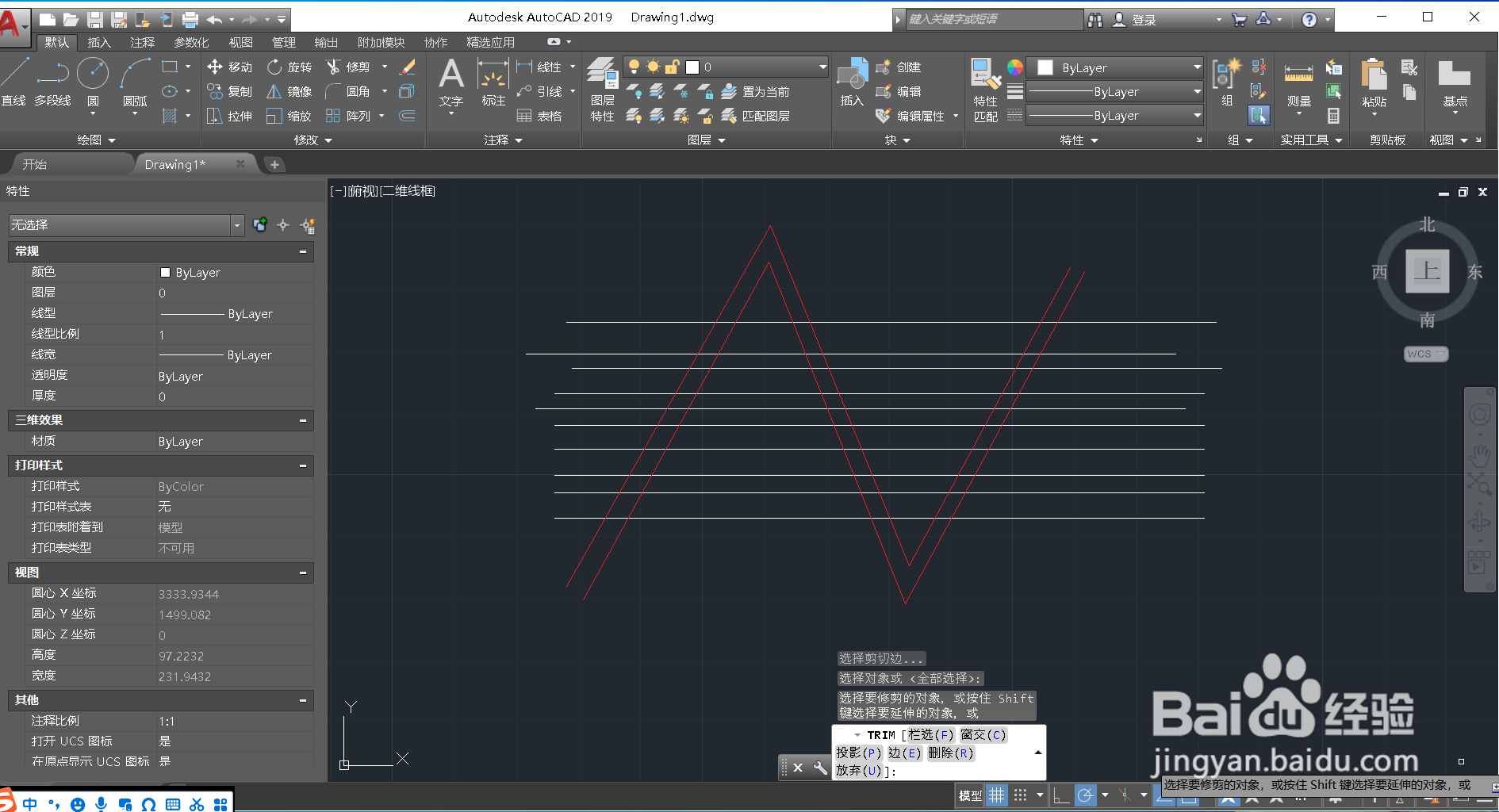This screenshot has height=812, width=1499.
Task: Select the Dimension (标注) tool
Action: coord(493,82)
